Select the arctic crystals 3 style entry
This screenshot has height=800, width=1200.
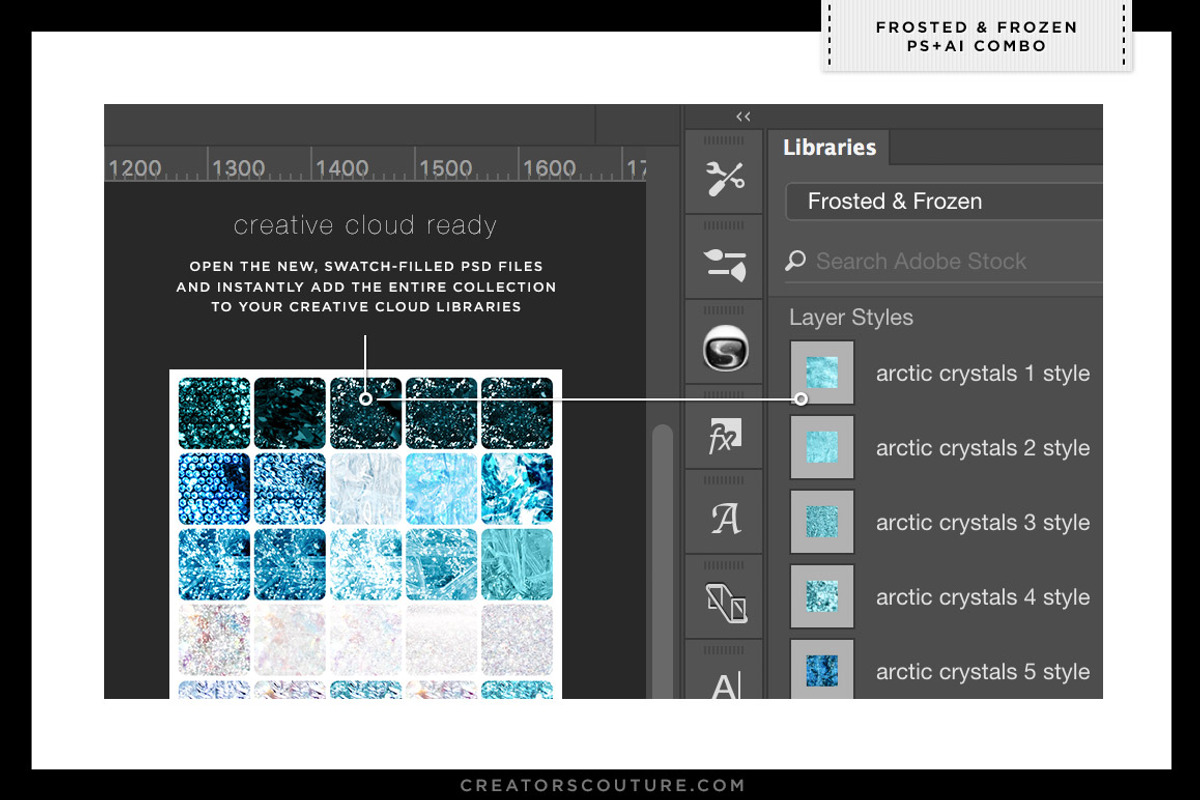(x=983, y=522)
